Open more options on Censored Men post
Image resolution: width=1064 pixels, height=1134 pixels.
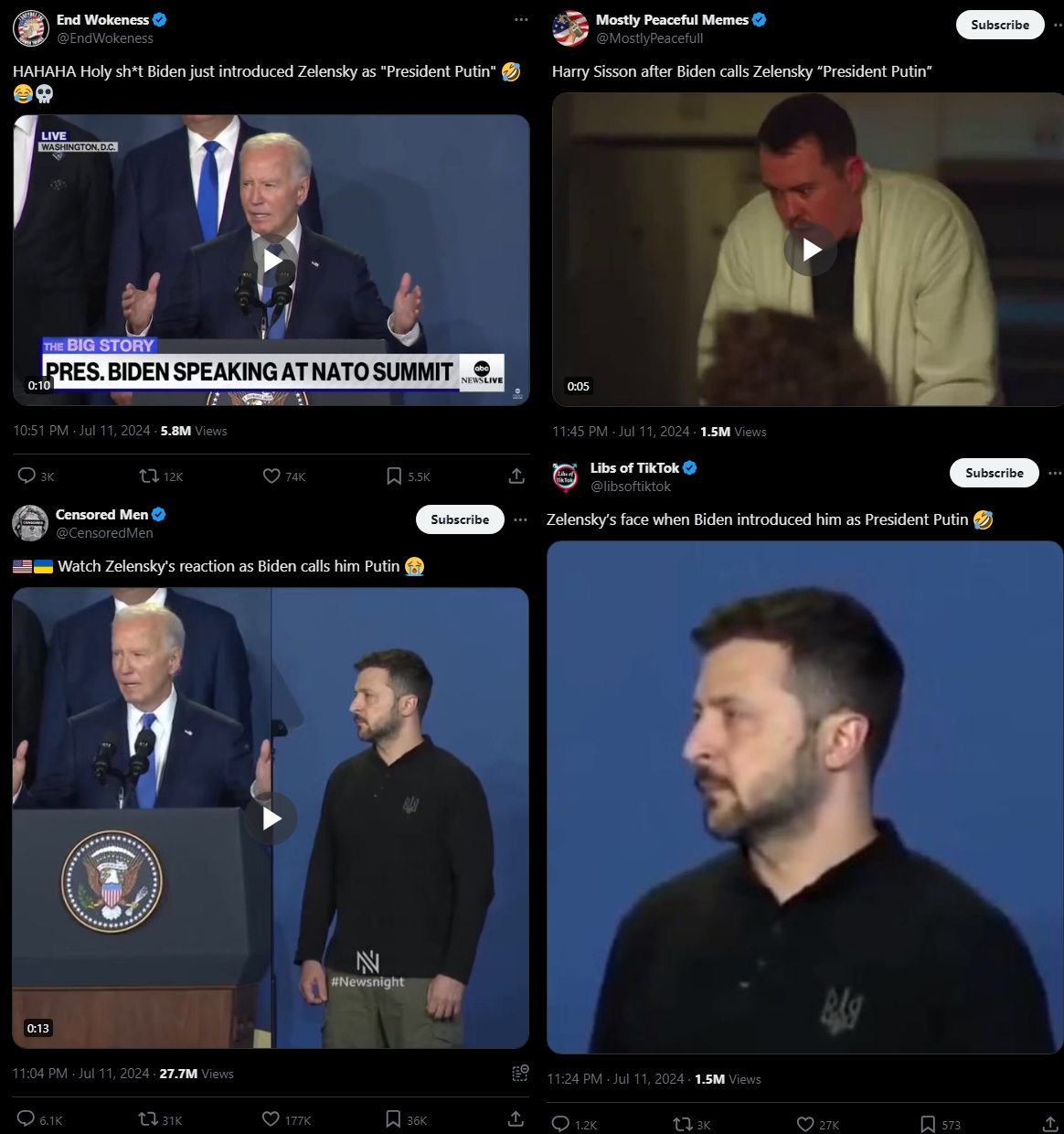coord(520,519)
